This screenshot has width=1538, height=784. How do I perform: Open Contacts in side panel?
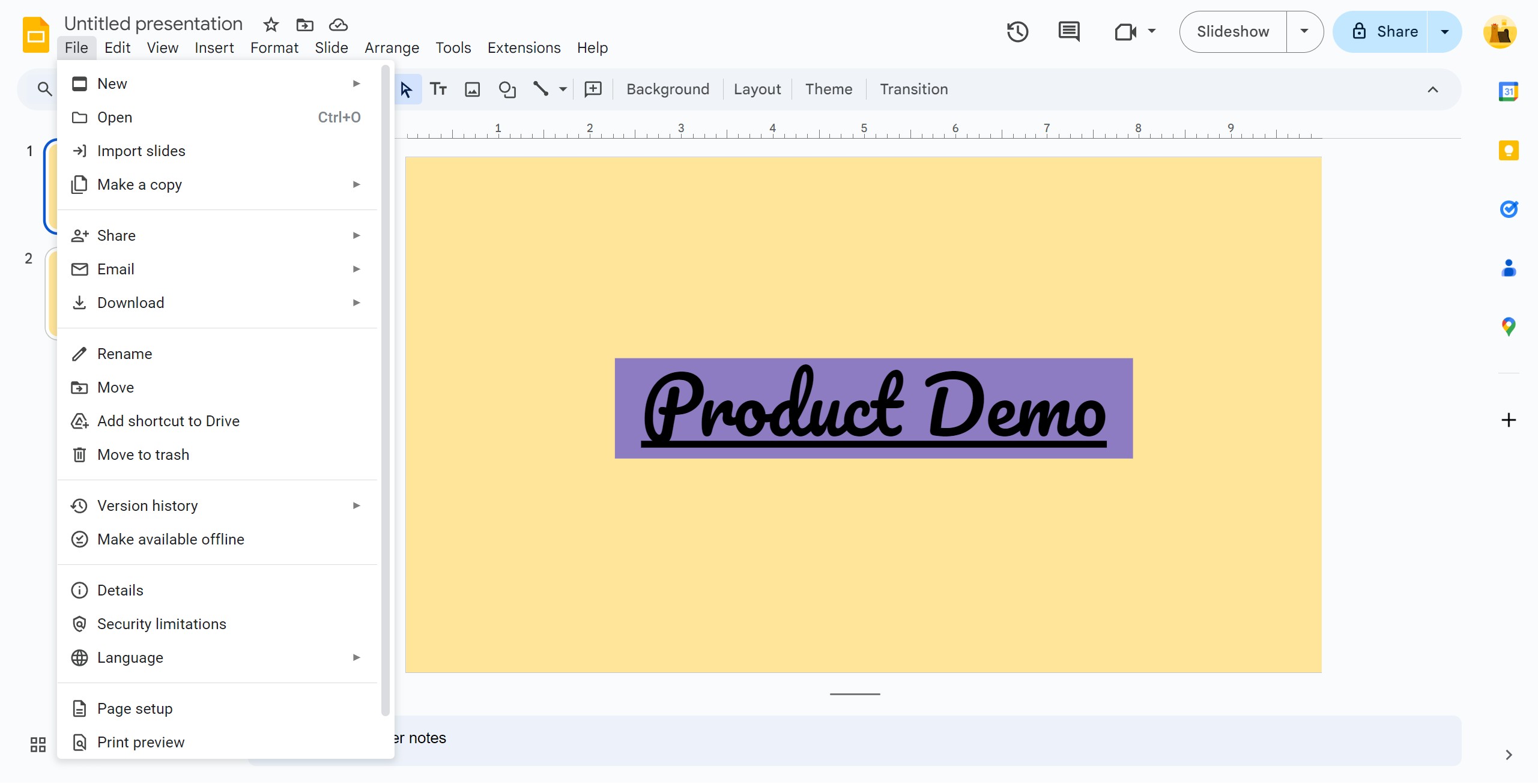point(1509,268)
